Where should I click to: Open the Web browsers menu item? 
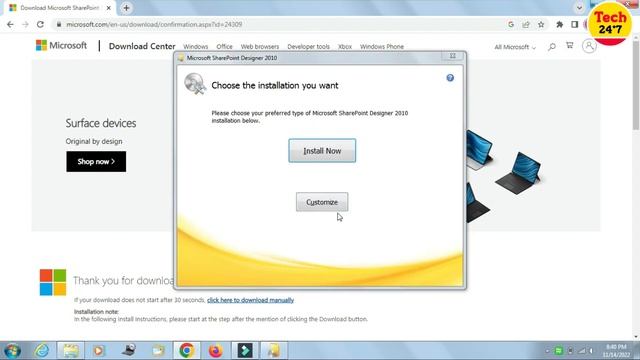[x=260, y=47]
